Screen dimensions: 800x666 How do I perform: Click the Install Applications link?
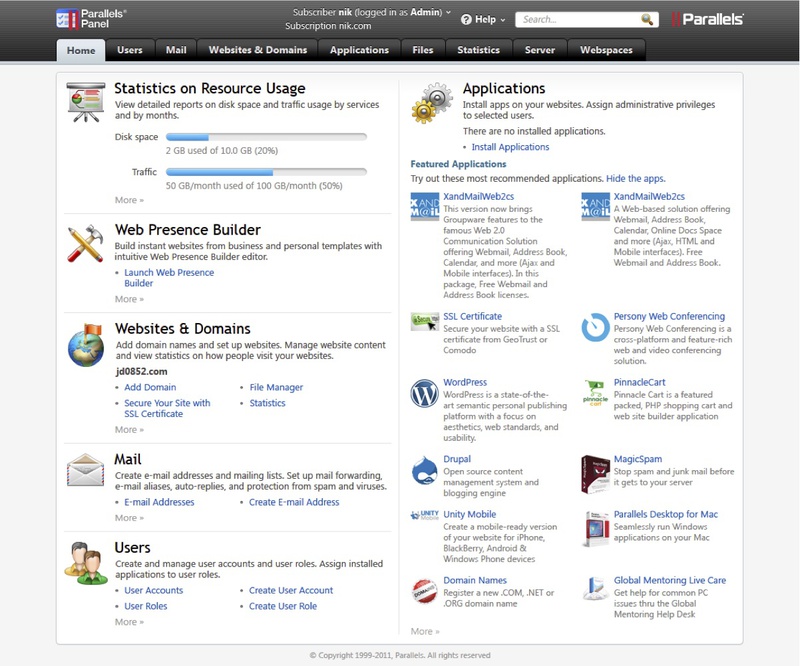point(510,147)
